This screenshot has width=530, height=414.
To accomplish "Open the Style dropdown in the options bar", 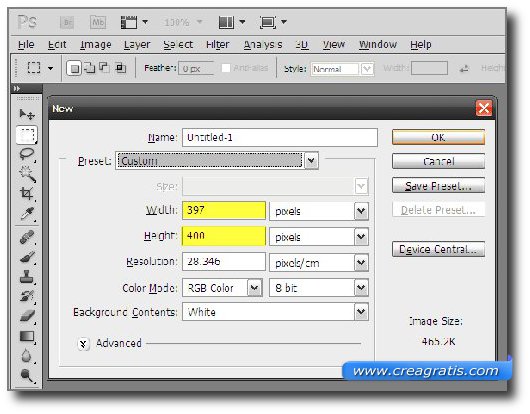I will pyautogui.click(x=342, y=69).
